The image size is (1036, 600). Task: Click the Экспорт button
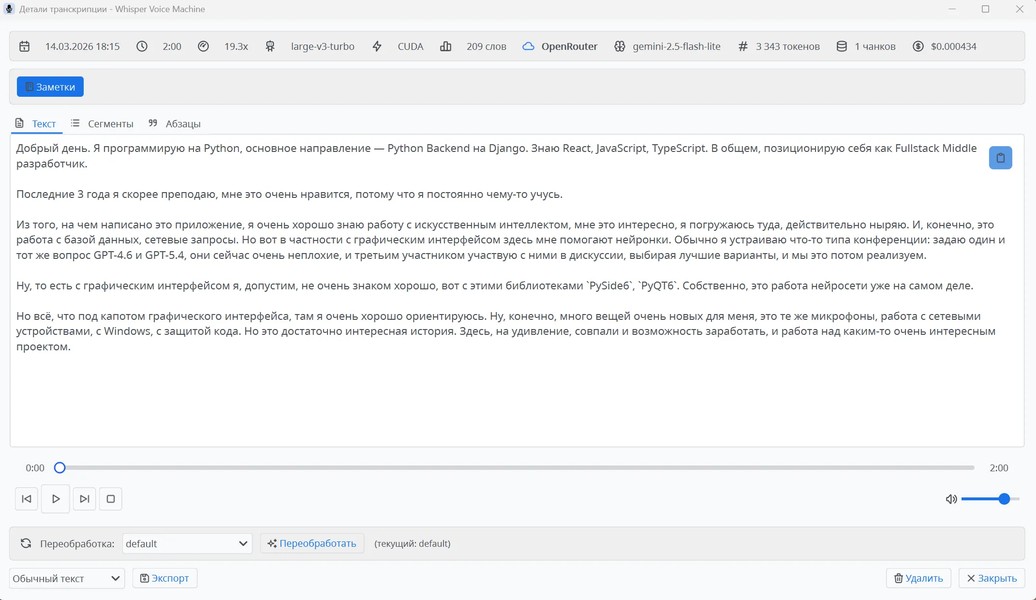tap(165, 578)
